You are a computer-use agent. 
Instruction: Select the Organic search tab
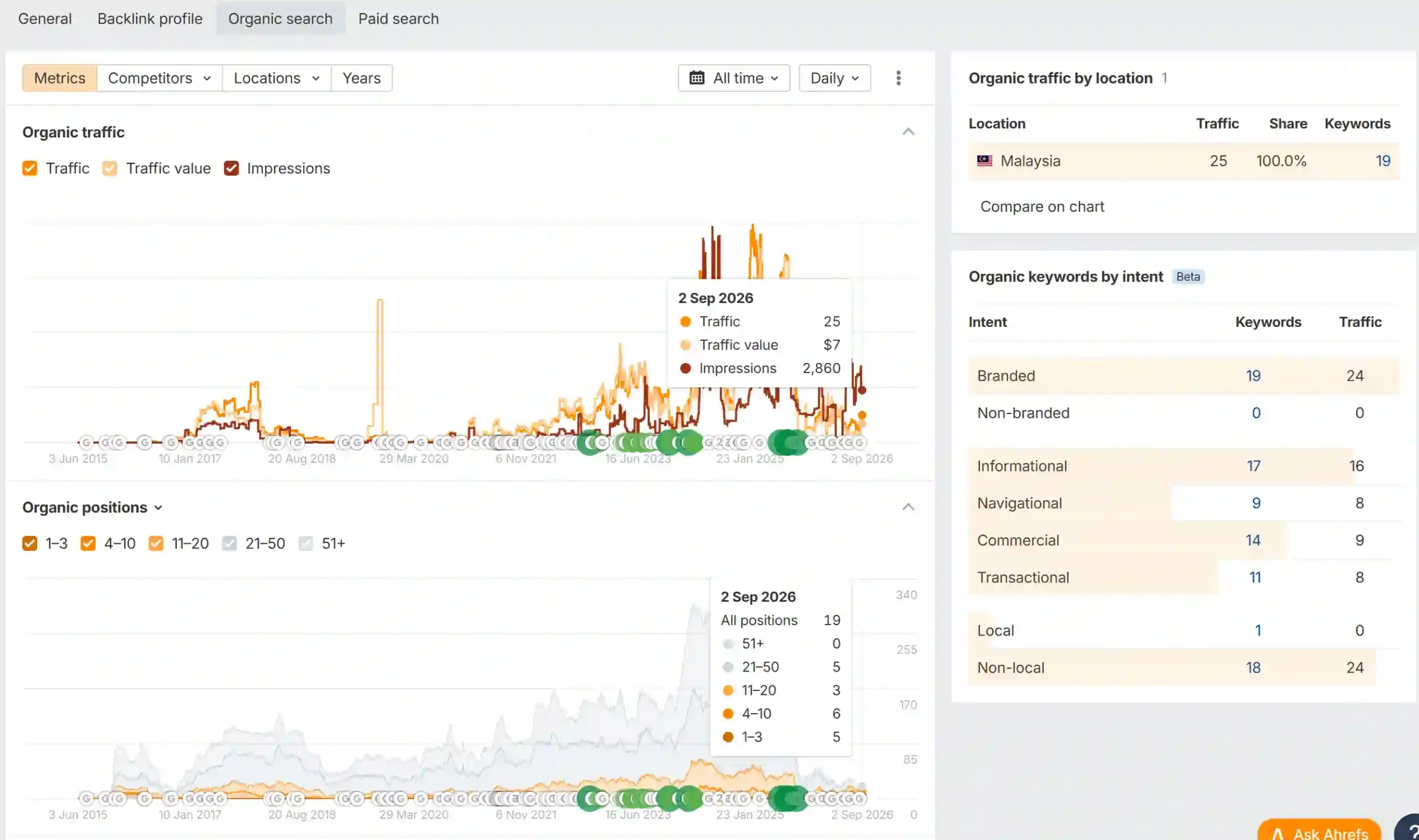point(280,19)
